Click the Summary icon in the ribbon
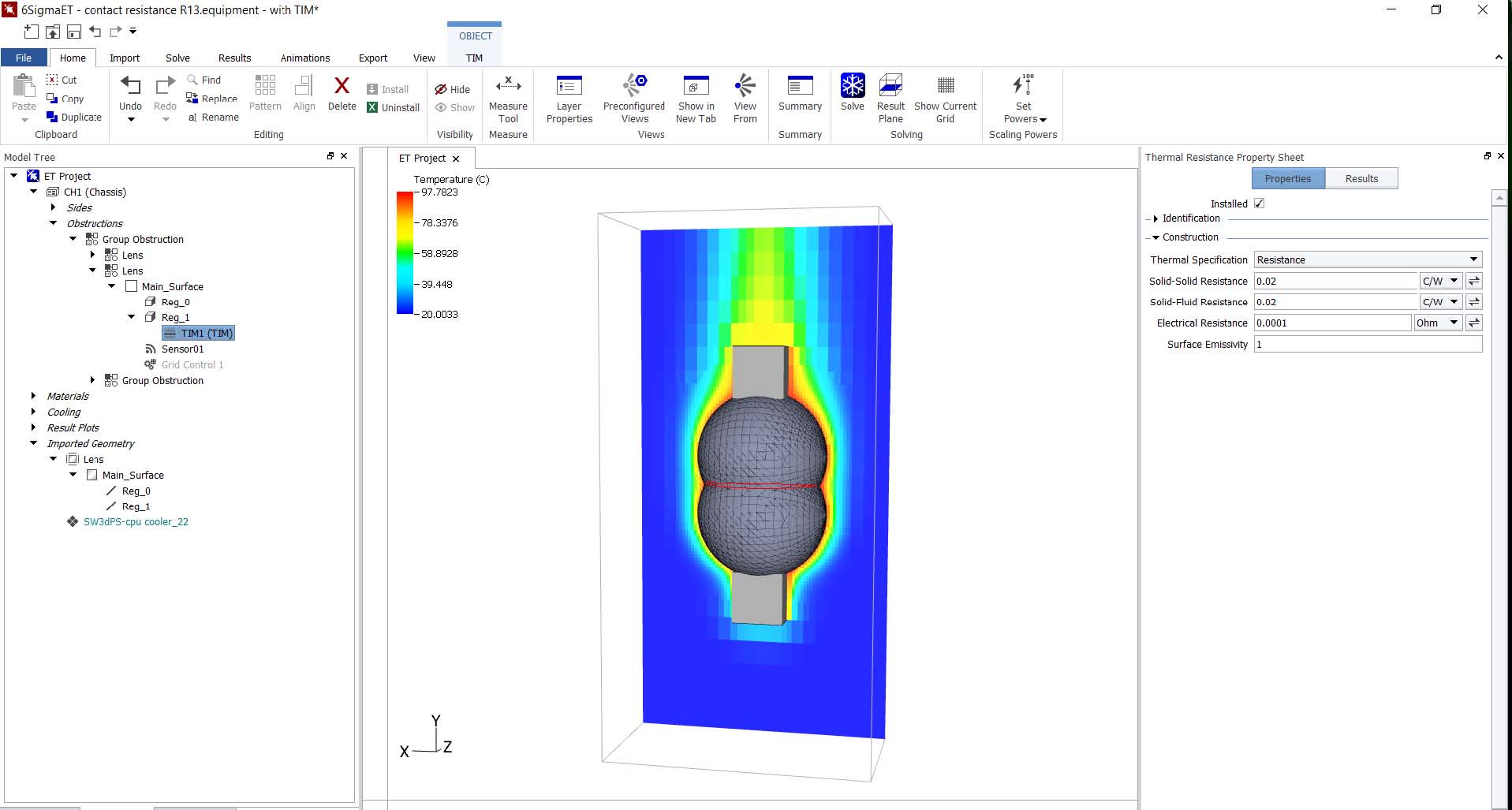The image size is (1512, 810). click(x=800, y=86)
